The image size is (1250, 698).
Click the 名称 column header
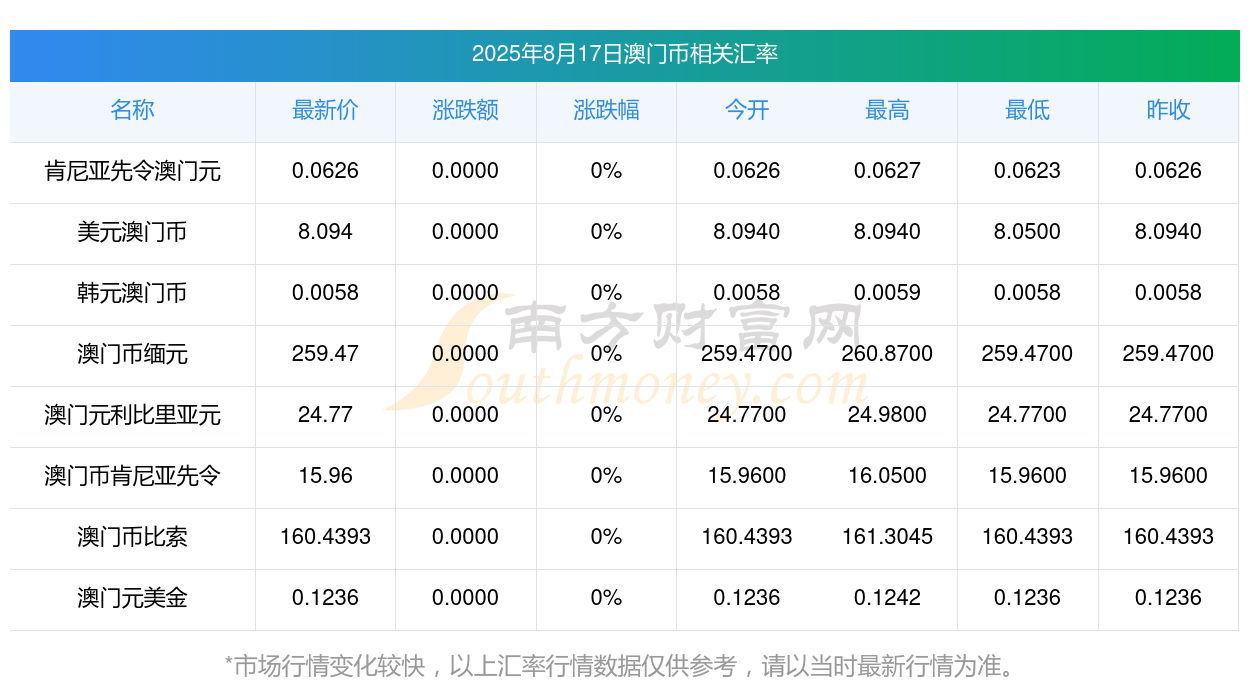tap(132, 110)
